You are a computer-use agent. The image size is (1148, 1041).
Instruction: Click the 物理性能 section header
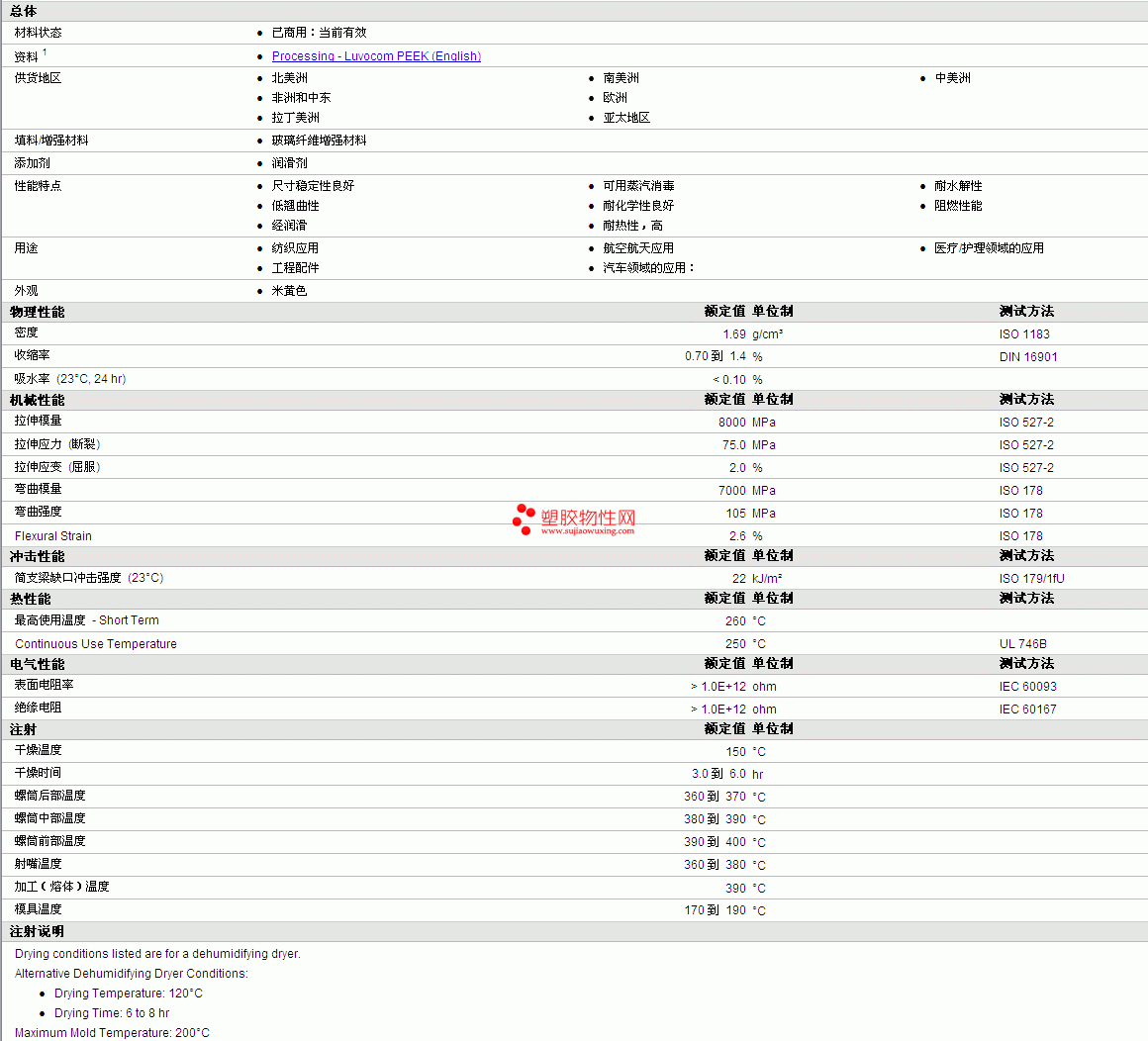click(38, 312)
